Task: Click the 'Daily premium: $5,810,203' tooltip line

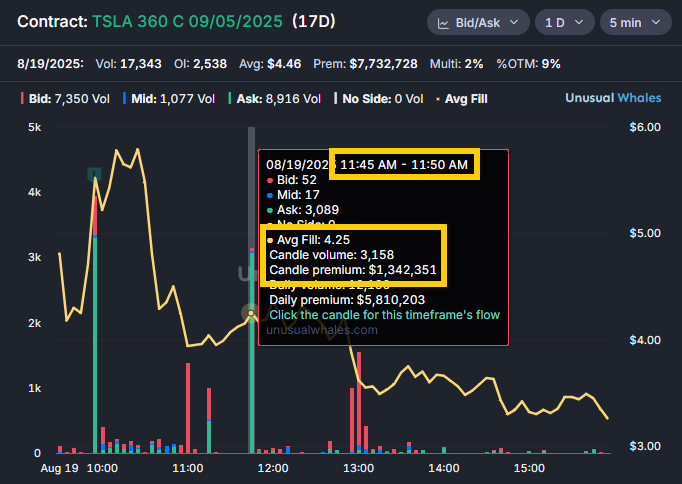Action: tap(347, 300)
